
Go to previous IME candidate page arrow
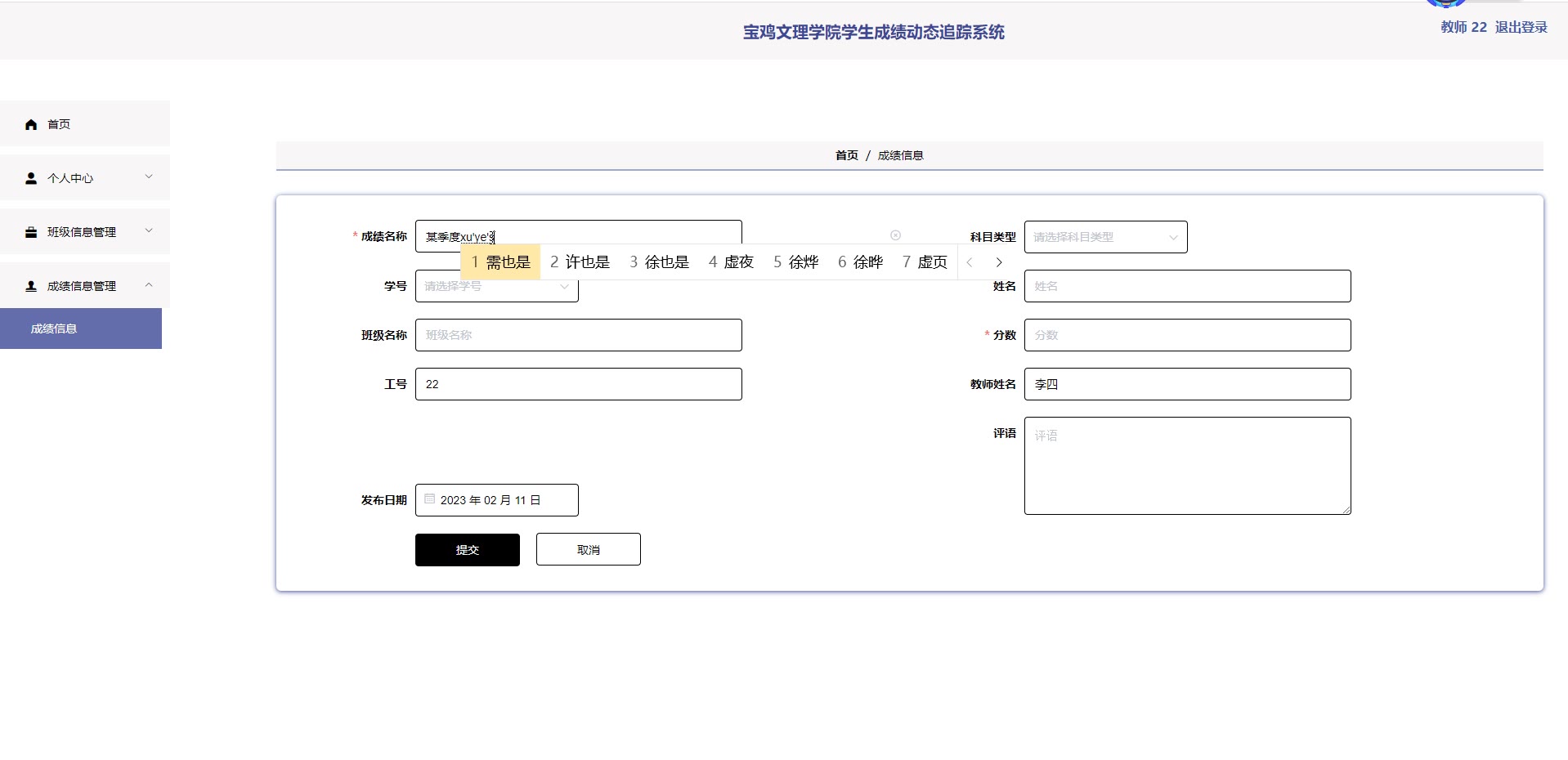pos(970,262)
